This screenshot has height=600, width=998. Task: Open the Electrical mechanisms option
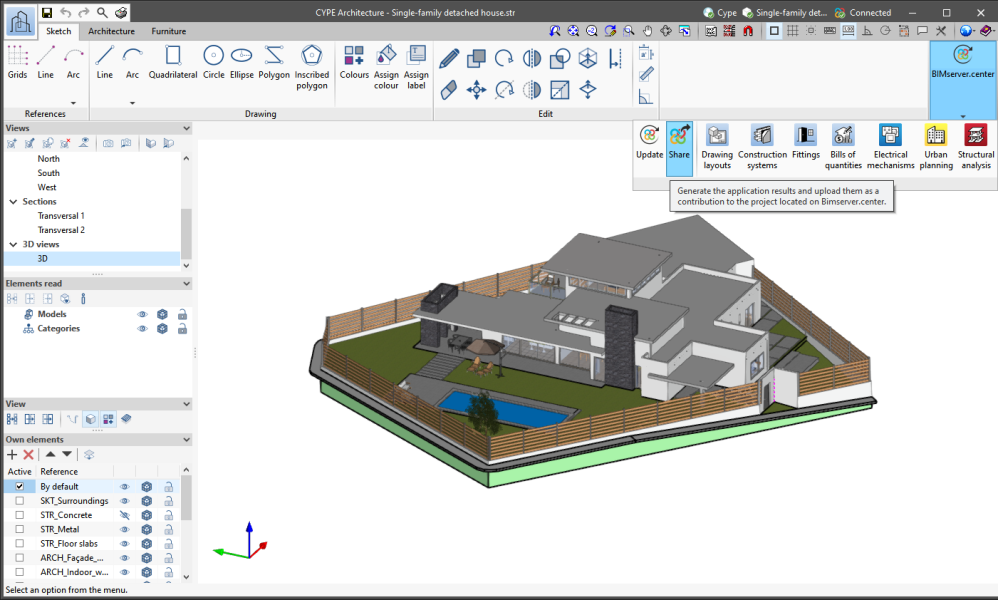(890, 146)
